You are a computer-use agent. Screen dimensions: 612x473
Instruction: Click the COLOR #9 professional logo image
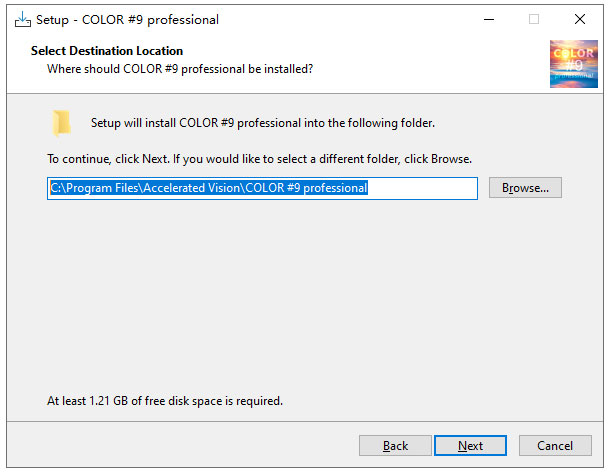click(573, 64)
